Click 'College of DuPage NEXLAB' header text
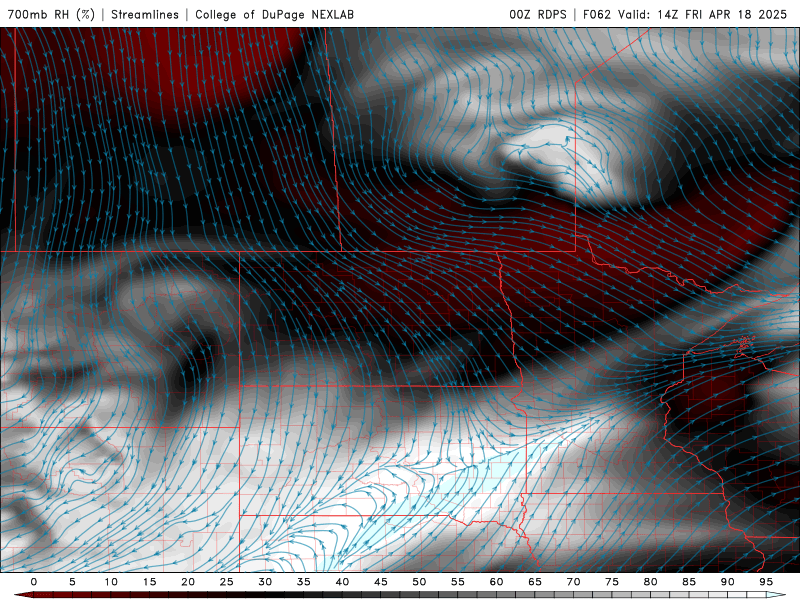 274,14
